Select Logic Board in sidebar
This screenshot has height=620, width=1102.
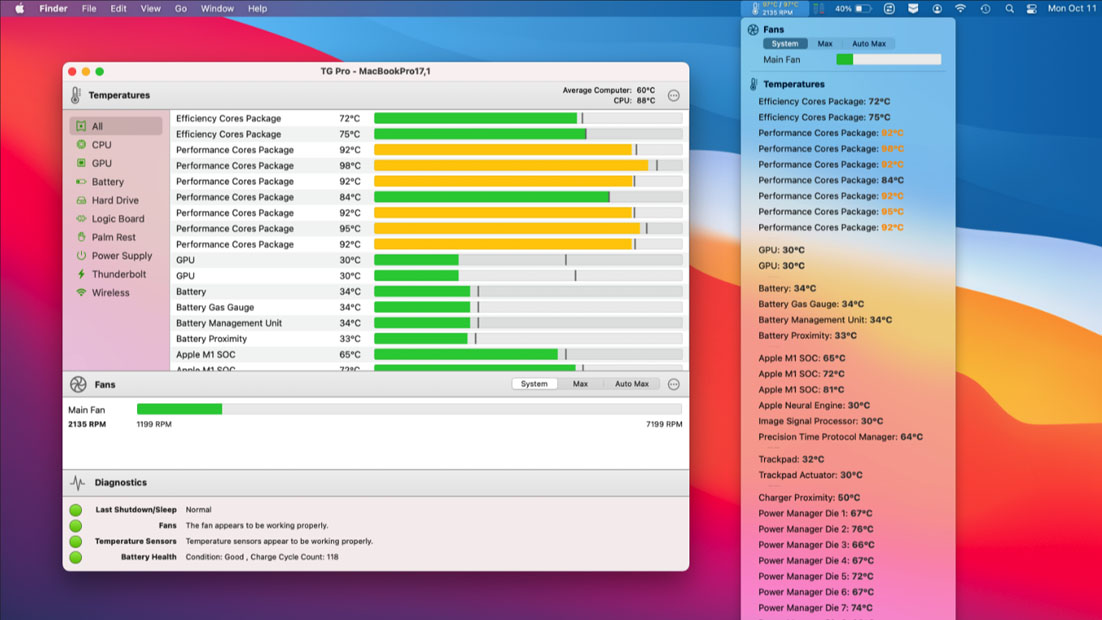[x=117, y=219]
